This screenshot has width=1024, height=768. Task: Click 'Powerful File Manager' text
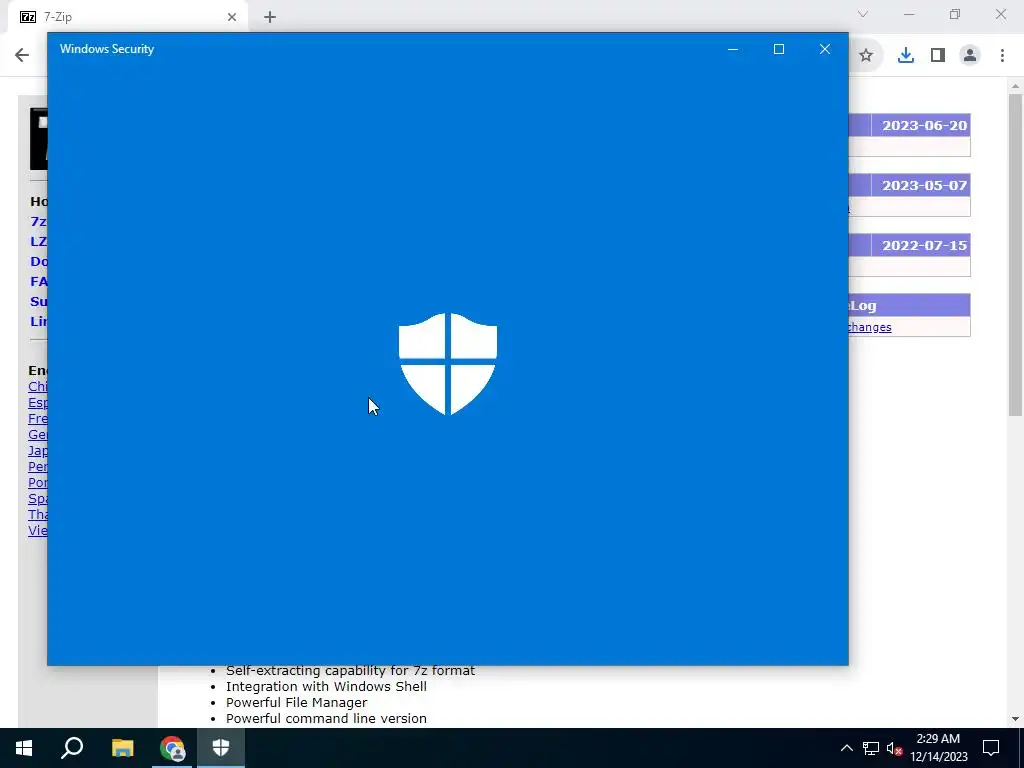[296, 702]
